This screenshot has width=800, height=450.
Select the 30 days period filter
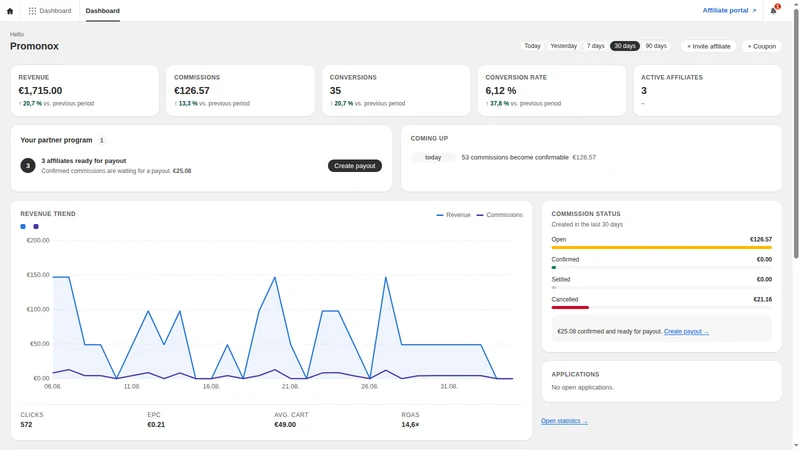[624, 46]
